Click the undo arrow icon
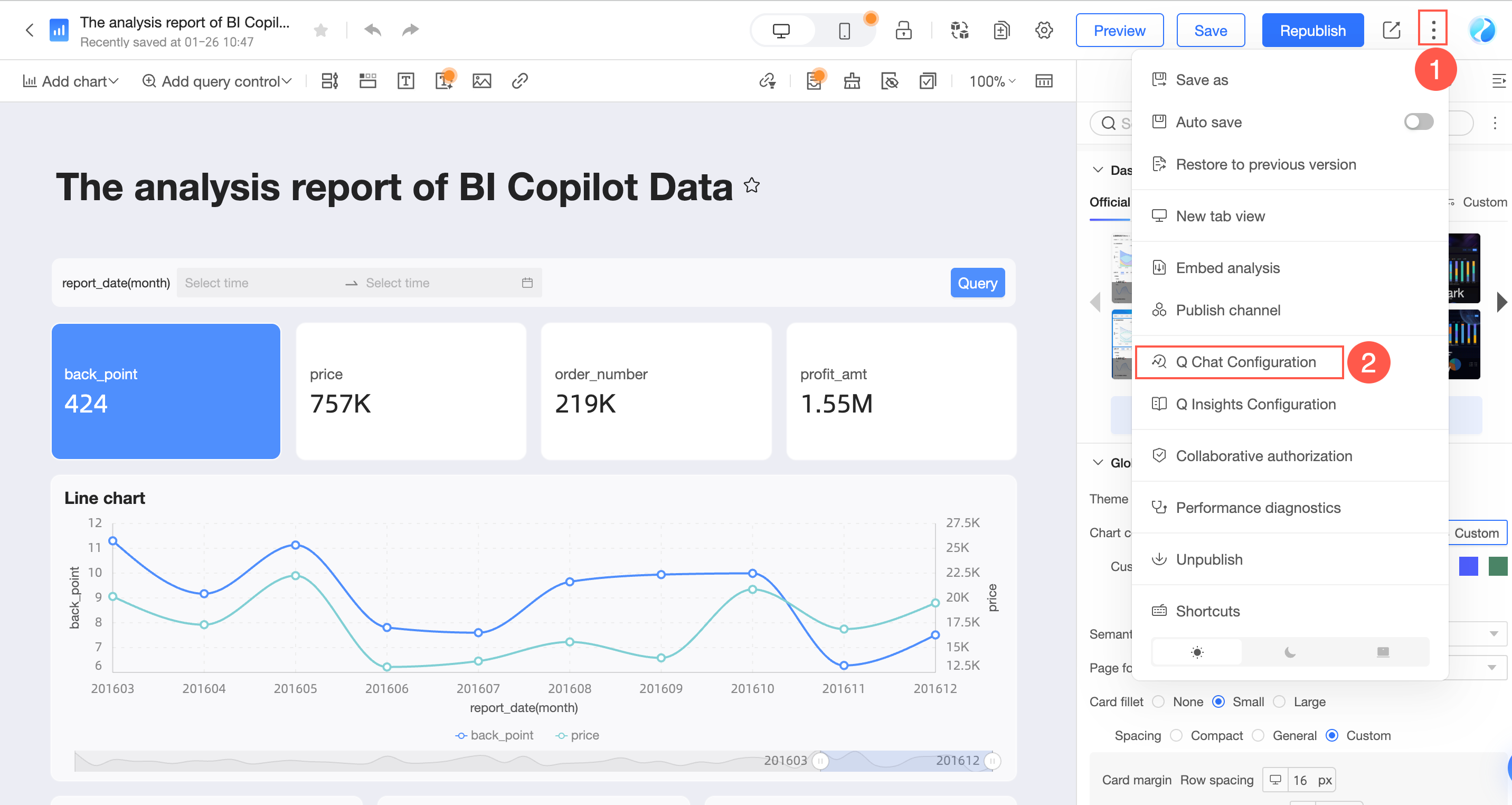Screen dimensions: 1512x805 point(373,30)
